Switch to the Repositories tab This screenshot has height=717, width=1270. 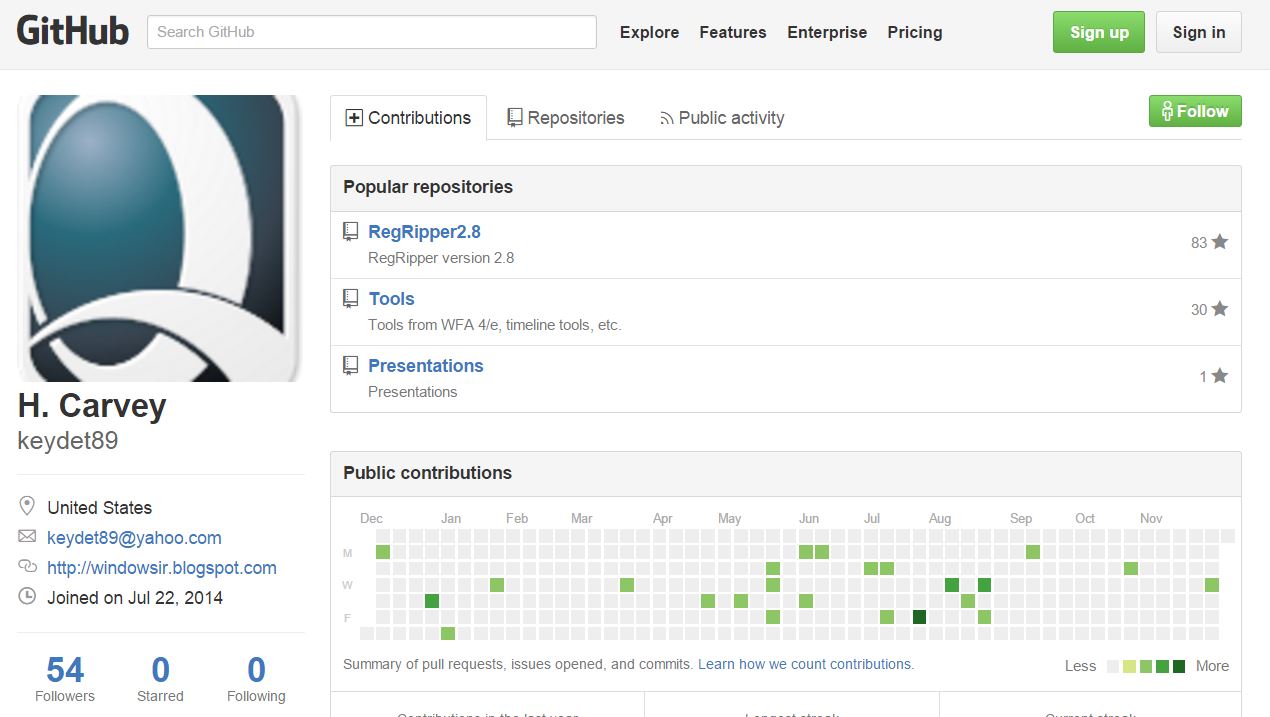coord(565,118)
